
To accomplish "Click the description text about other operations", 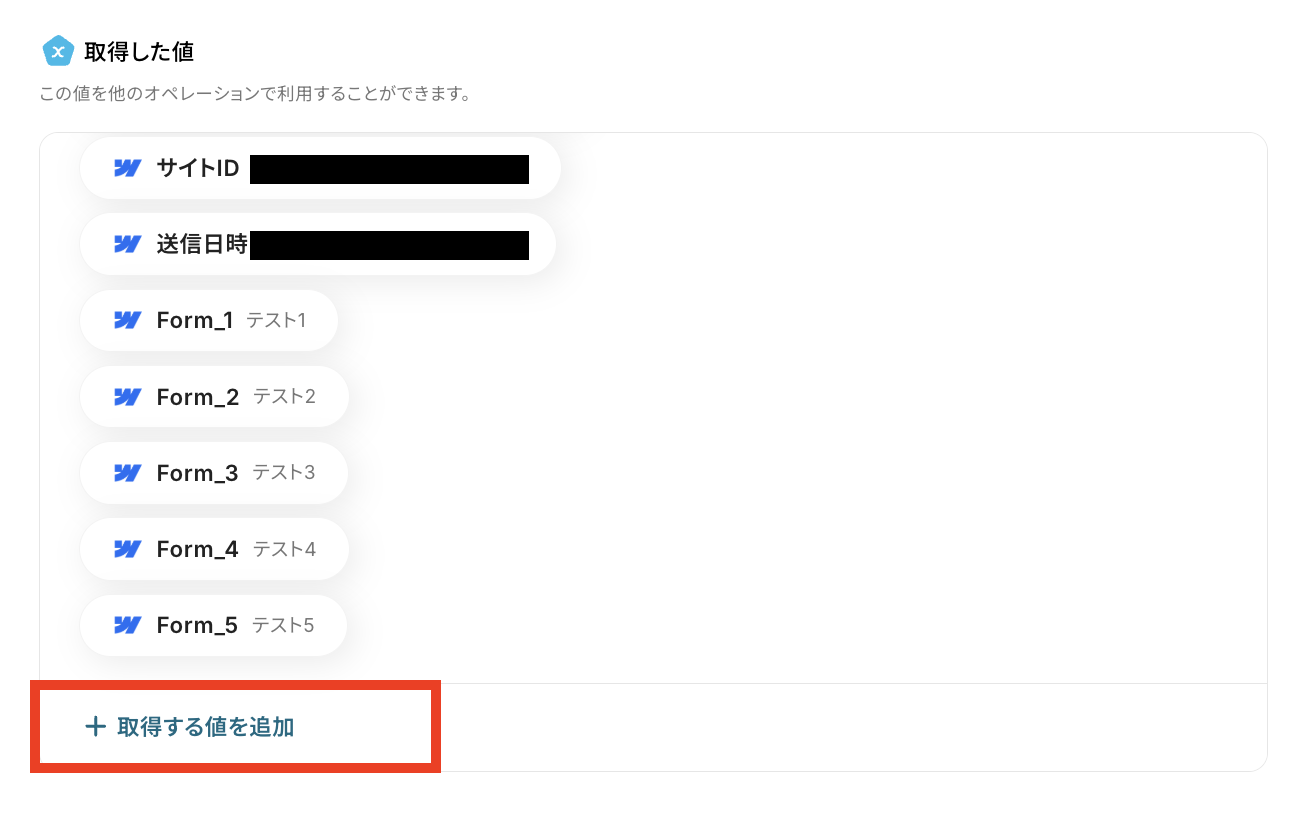I will (x=255, y=95).
